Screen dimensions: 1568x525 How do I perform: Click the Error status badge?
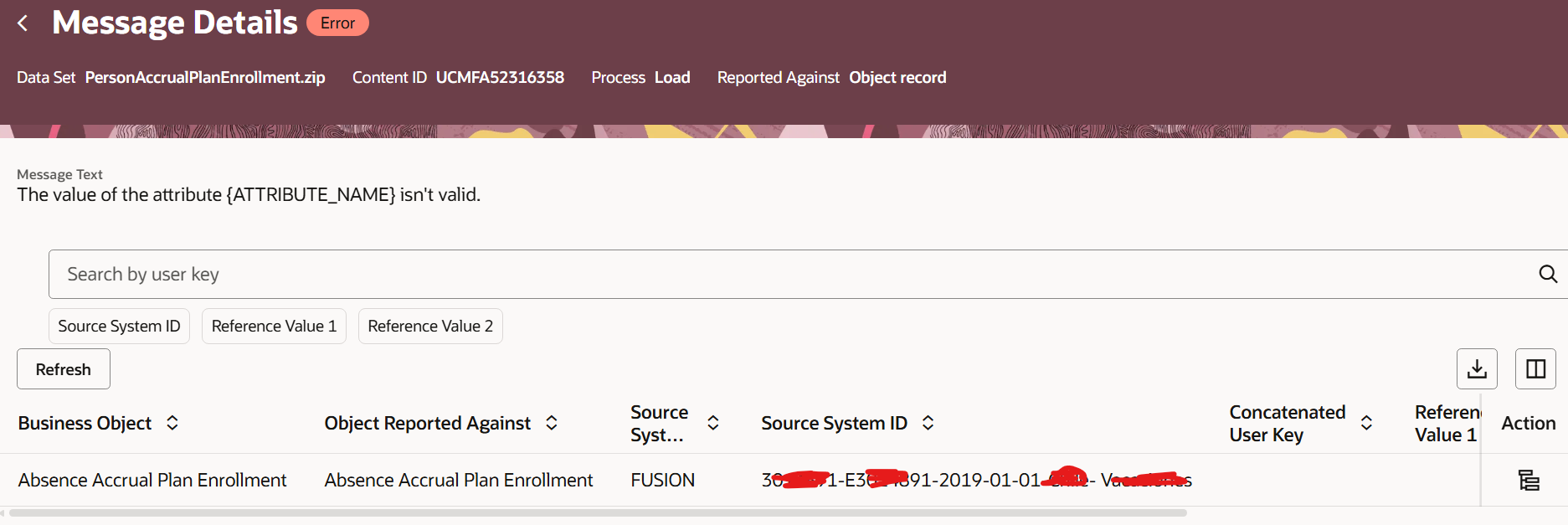pos(337,23)
